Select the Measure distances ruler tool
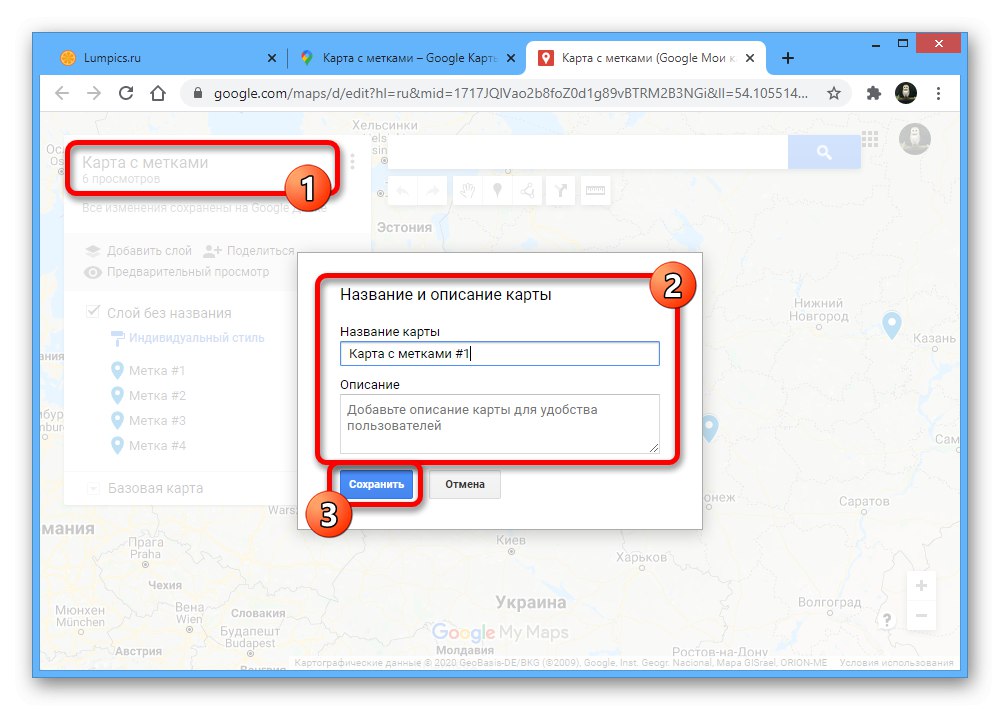 click(596, 190)
